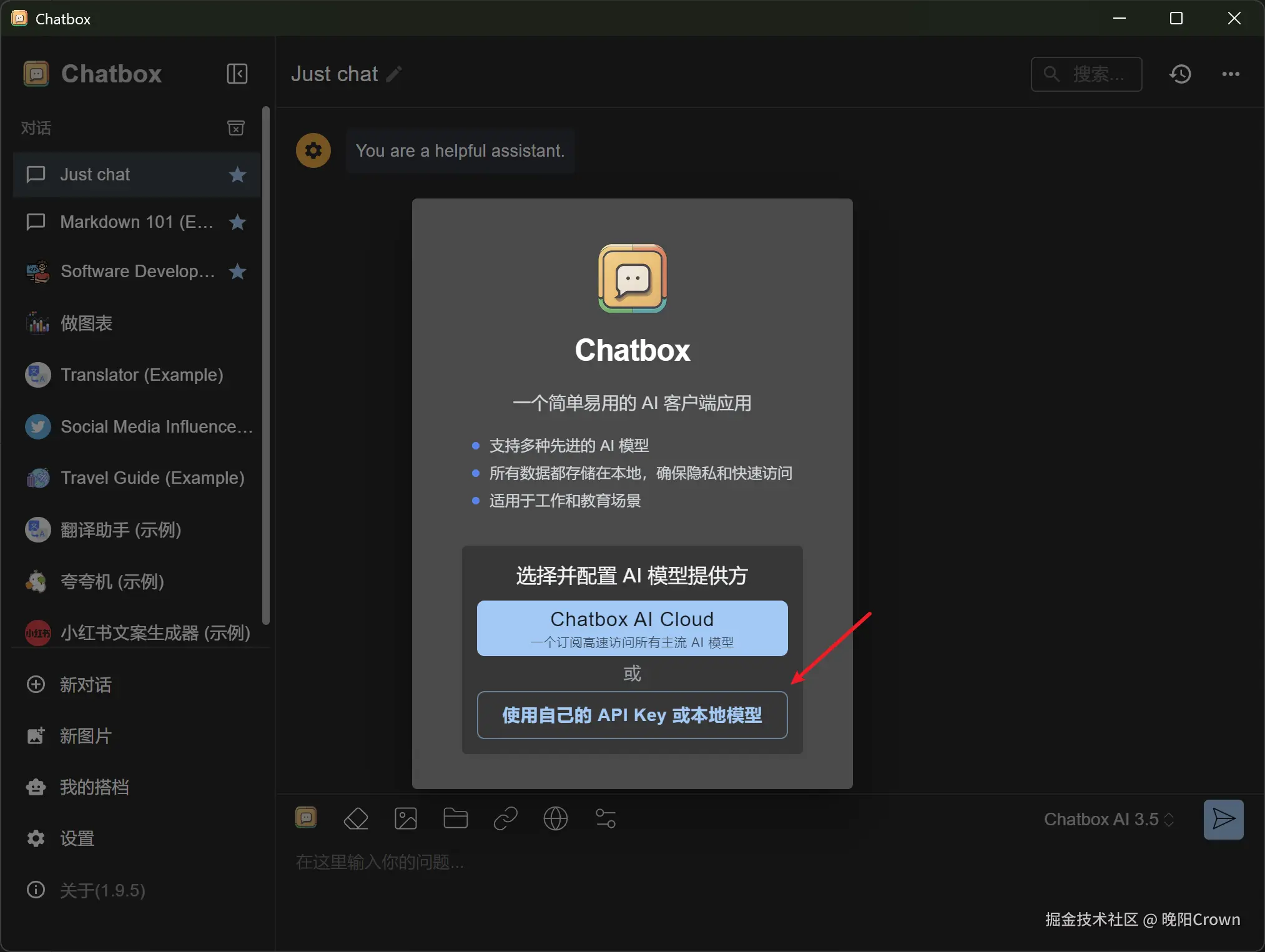The image size is (1265, 952).
Task: Click the link attachment icon
Action: click(x=506, y=818)
